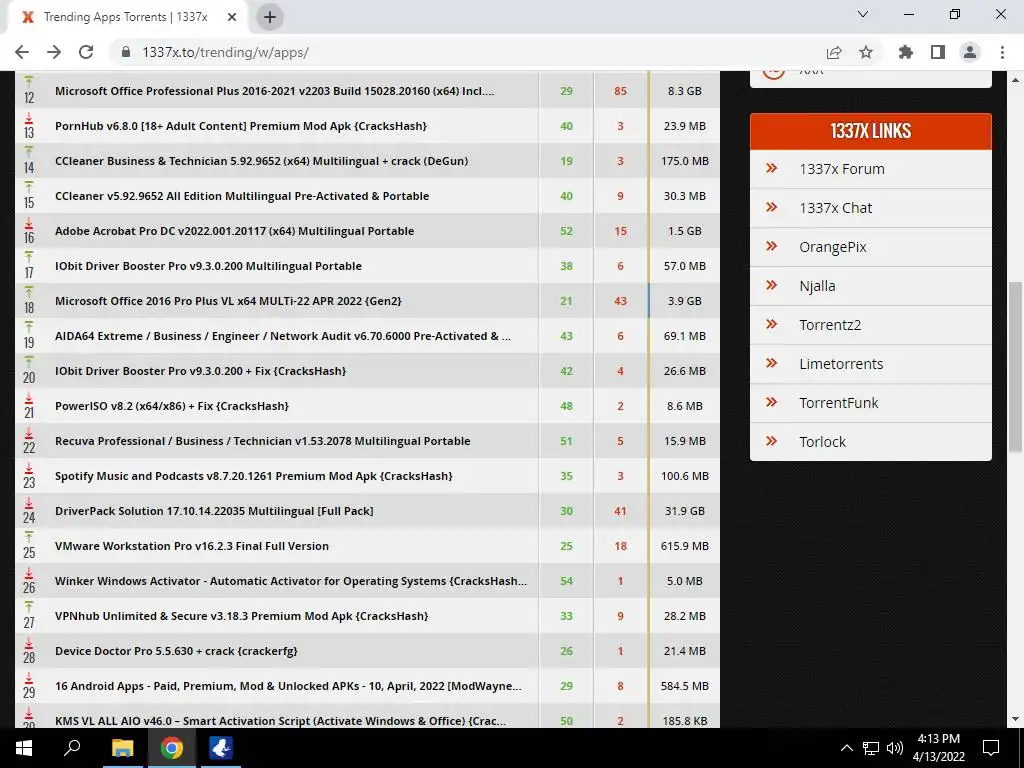1024x768 pixels.
Task: Close the Trending Apps Torrents tab
Action: pos(232,18)
